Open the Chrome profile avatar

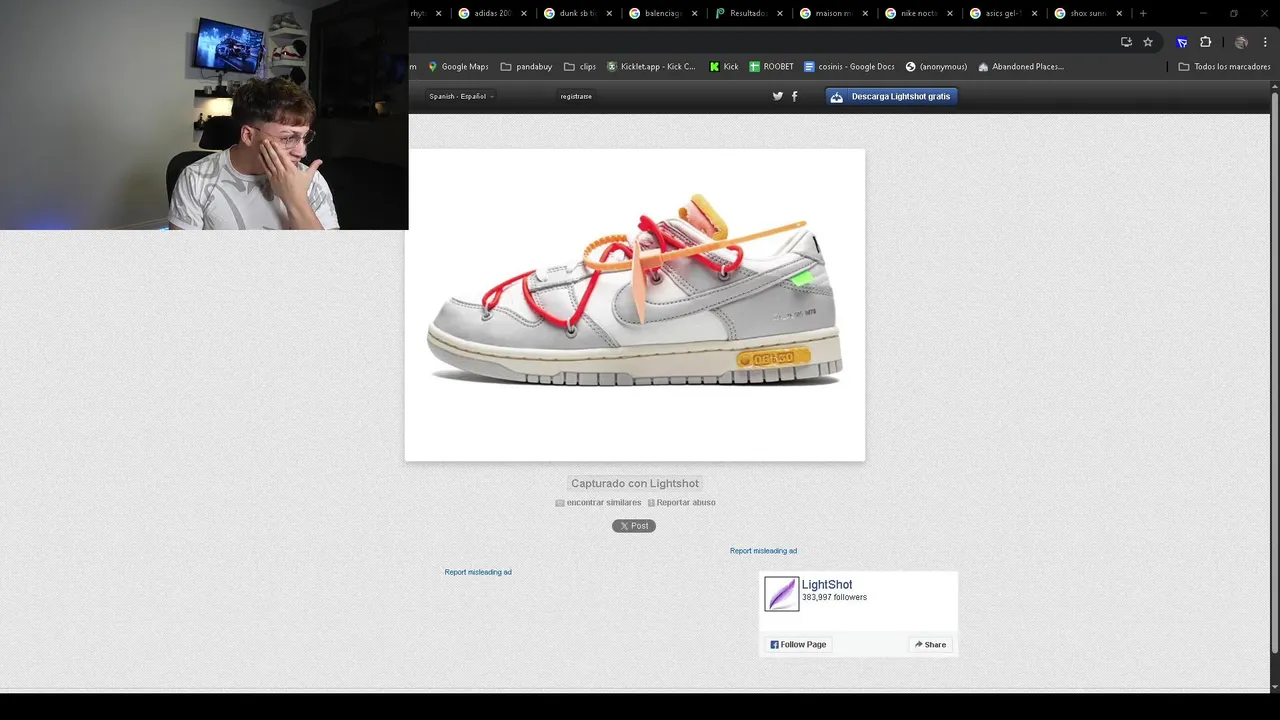pos(1241,42)
